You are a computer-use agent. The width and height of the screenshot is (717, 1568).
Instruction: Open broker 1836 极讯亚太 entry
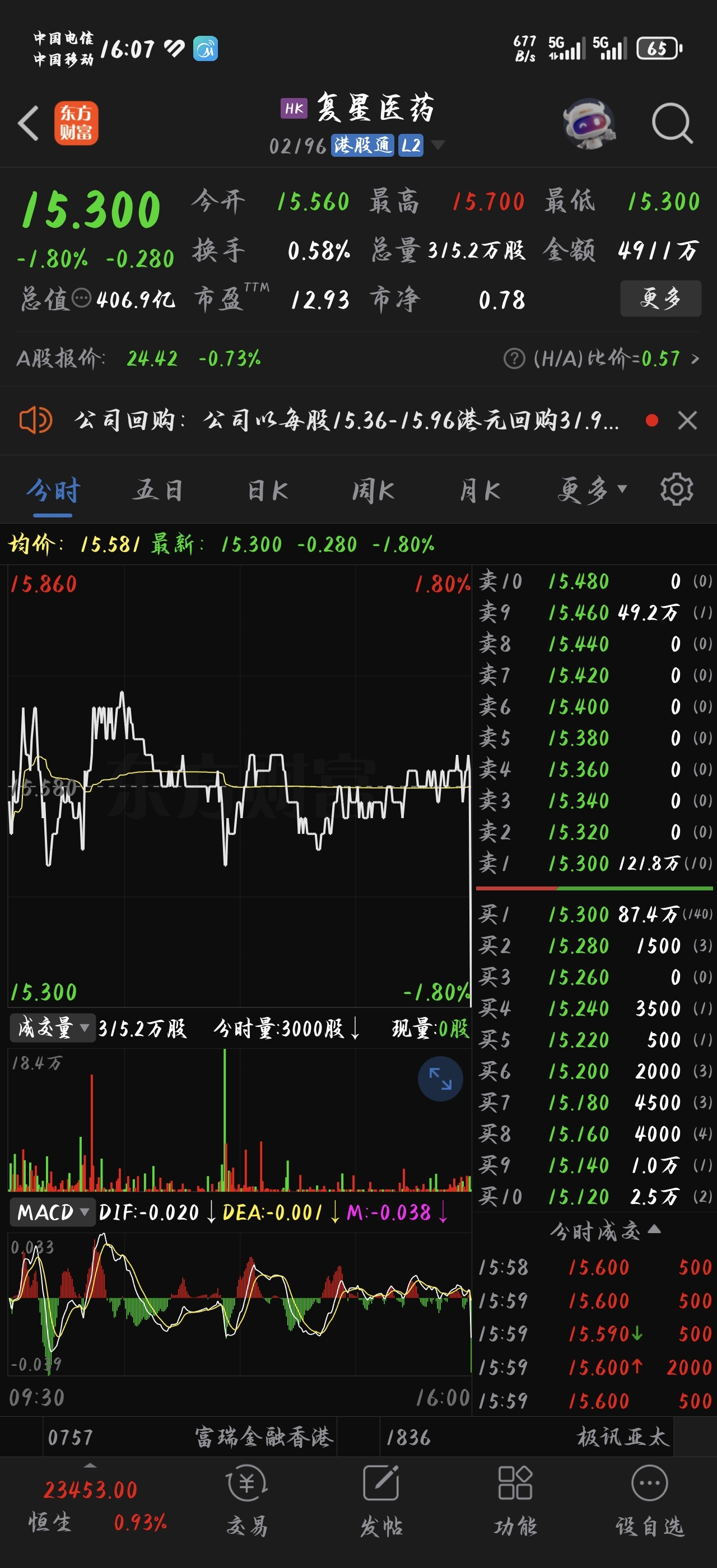coord(527,1437)
